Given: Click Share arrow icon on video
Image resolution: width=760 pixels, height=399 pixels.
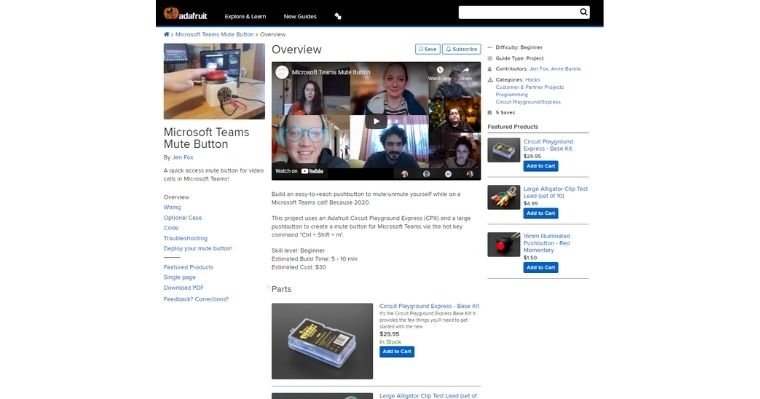Looking at the screenshot, I should 465,71.
